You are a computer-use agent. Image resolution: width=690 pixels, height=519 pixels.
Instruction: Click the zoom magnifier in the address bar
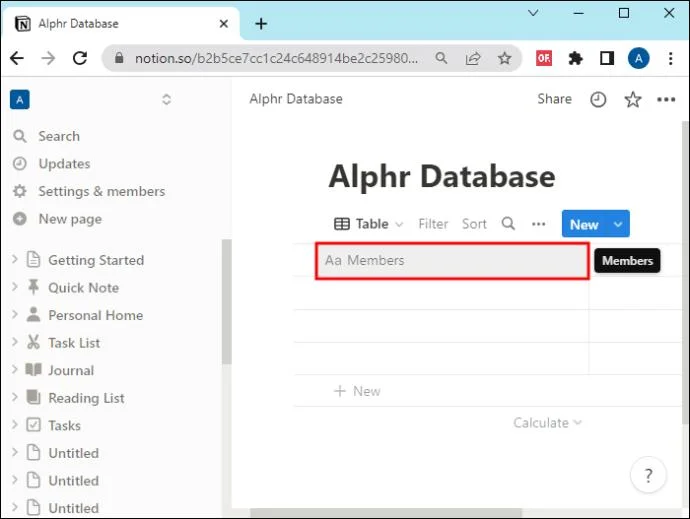[441, 58]
